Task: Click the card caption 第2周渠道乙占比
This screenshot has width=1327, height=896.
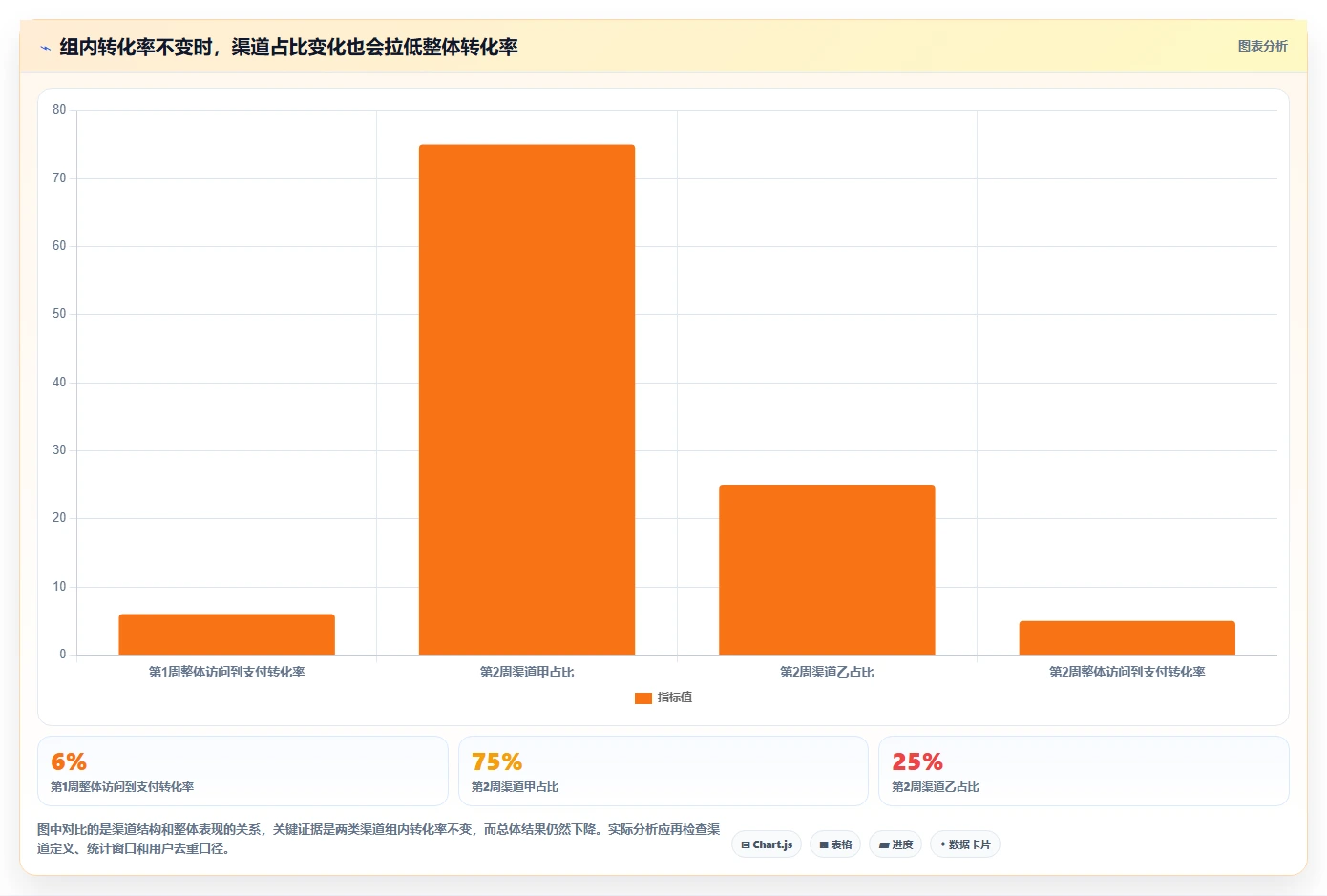Action: [x=936, y=787]
